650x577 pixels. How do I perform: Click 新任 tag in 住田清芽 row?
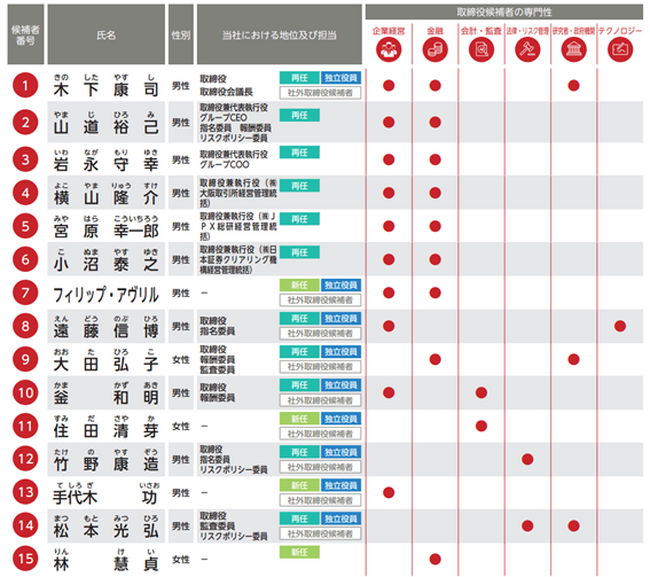coord(299,419)
